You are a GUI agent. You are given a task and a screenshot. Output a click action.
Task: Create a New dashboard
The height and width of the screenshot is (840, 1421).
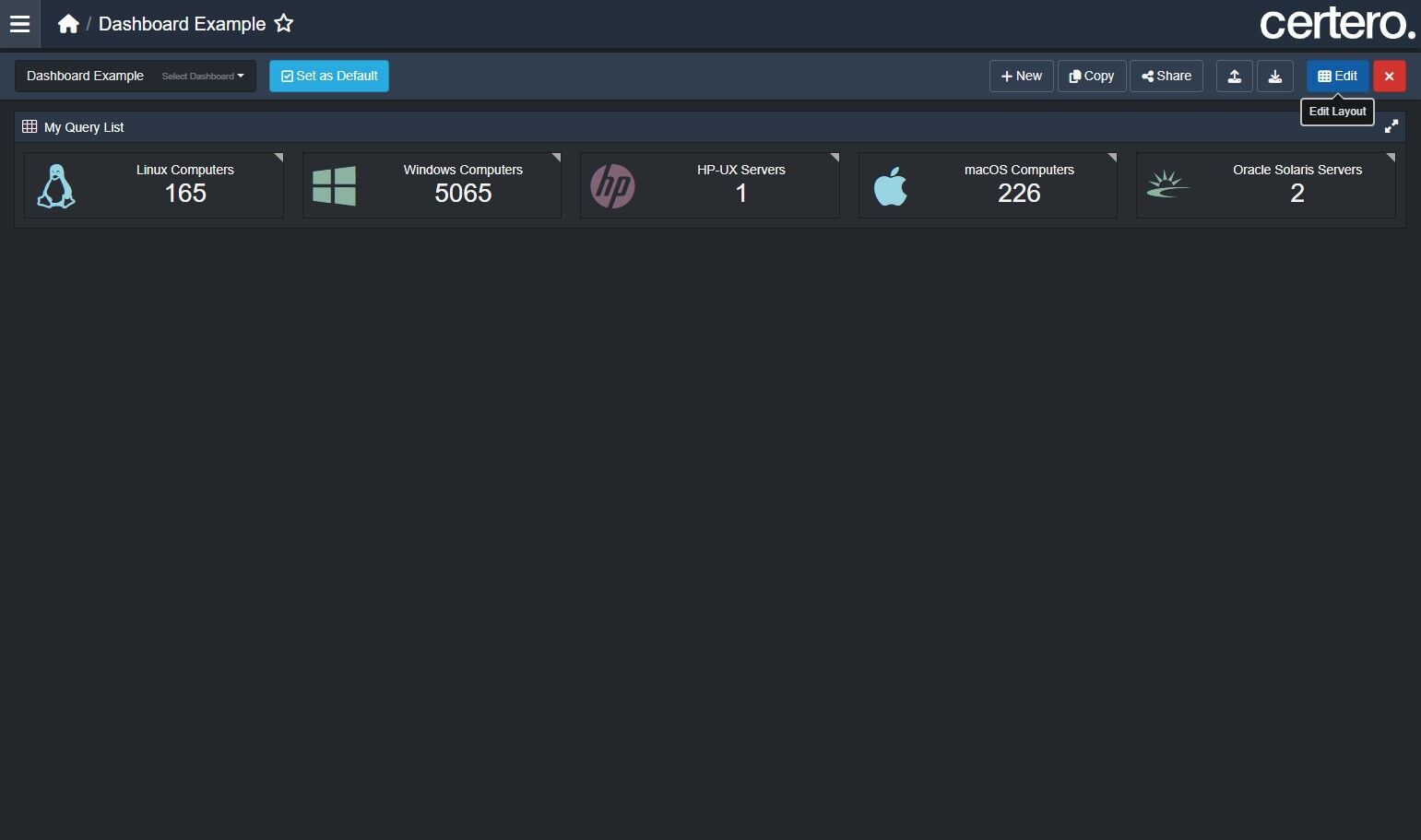[x=1022, y=76]
